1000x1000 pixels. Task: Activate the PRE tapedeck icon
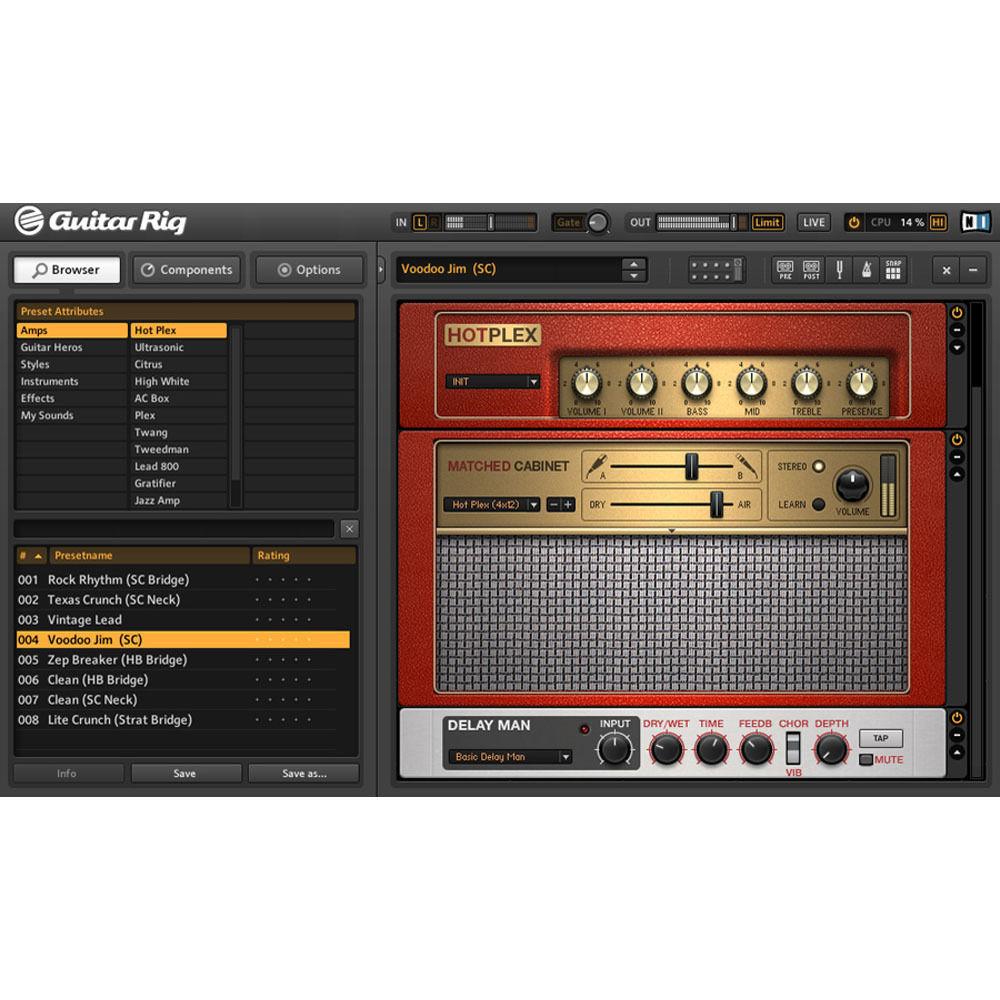click(786, 269)
